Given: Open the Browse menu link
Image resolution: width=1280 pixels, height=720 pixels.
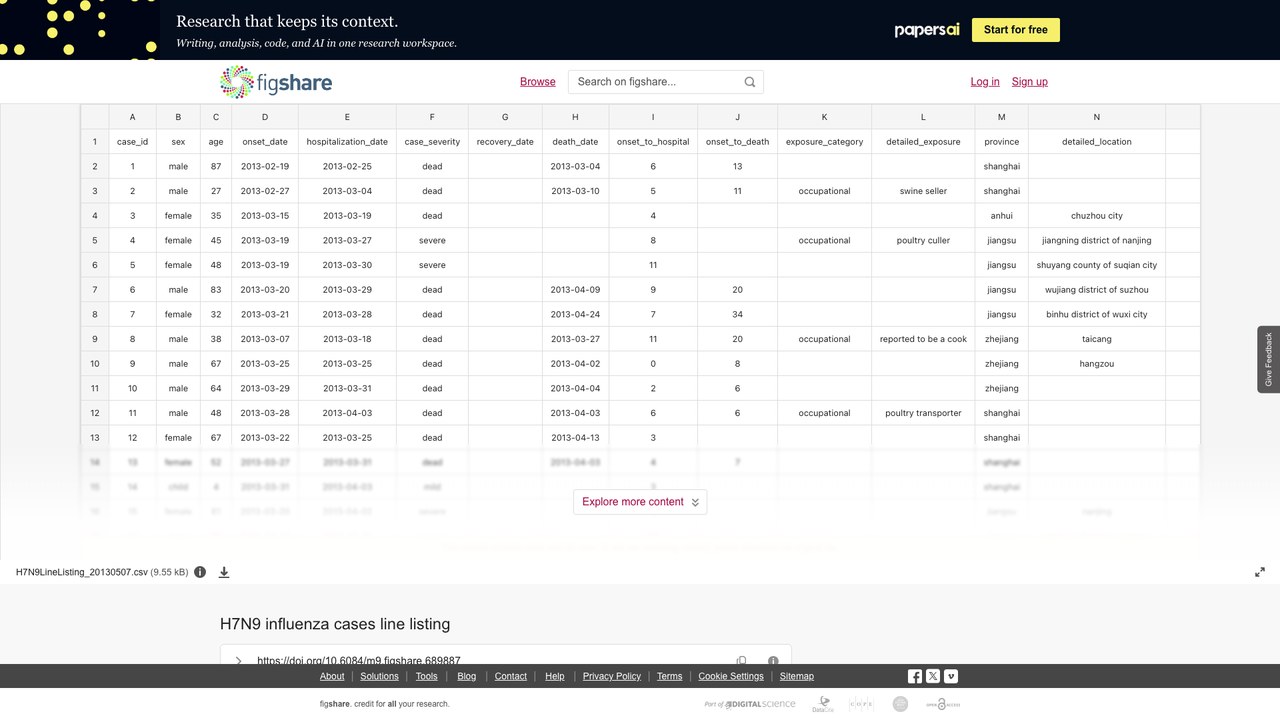Looking at the screenshot, I should coord(538,82).
